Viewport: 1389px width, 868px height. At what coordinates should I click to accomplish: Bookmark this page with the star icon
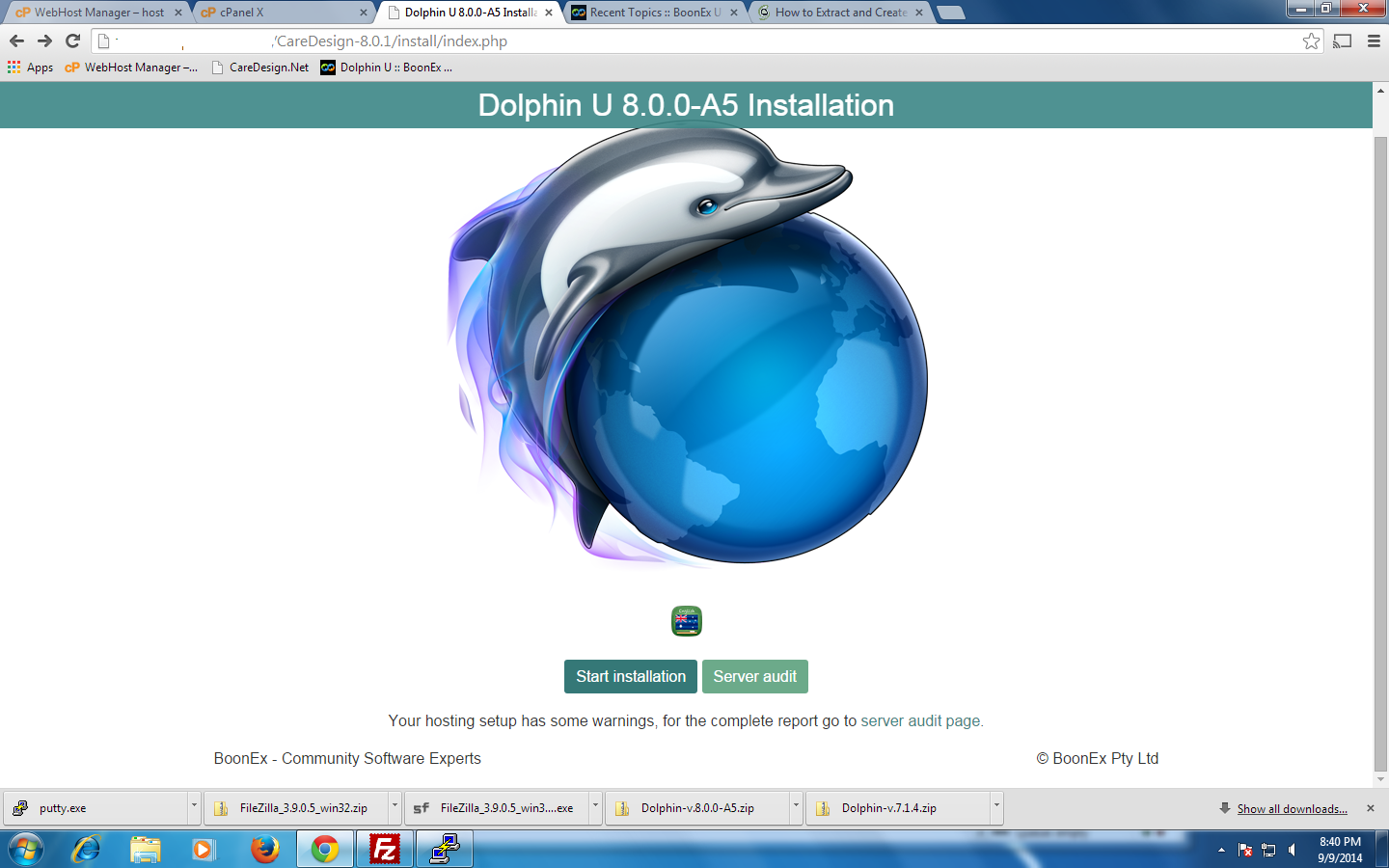[x=1311, y=41]
